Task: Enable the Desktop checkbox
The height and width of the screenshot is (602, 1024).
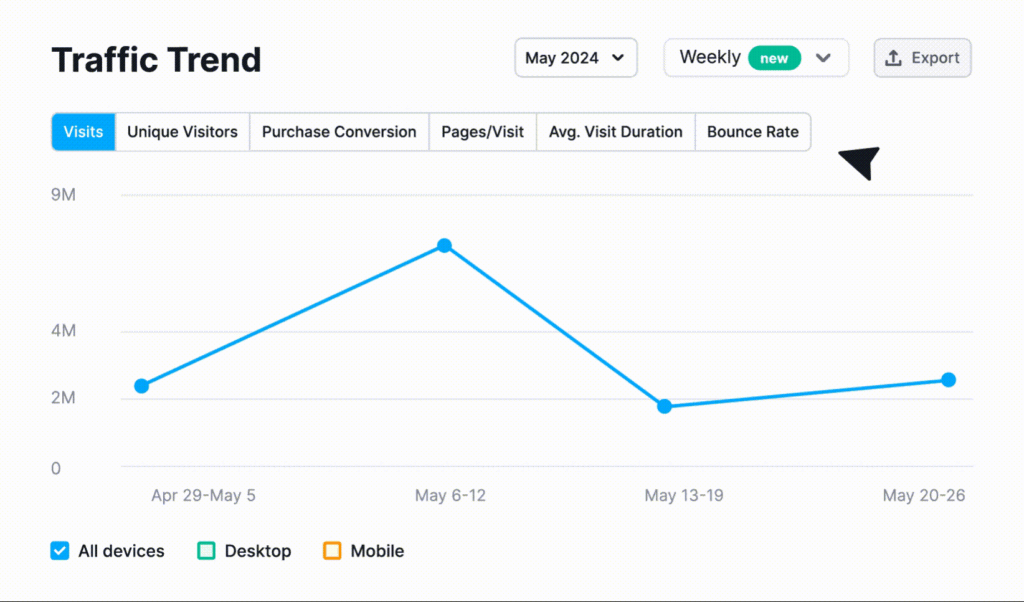Action: click(x=207, y=551)
